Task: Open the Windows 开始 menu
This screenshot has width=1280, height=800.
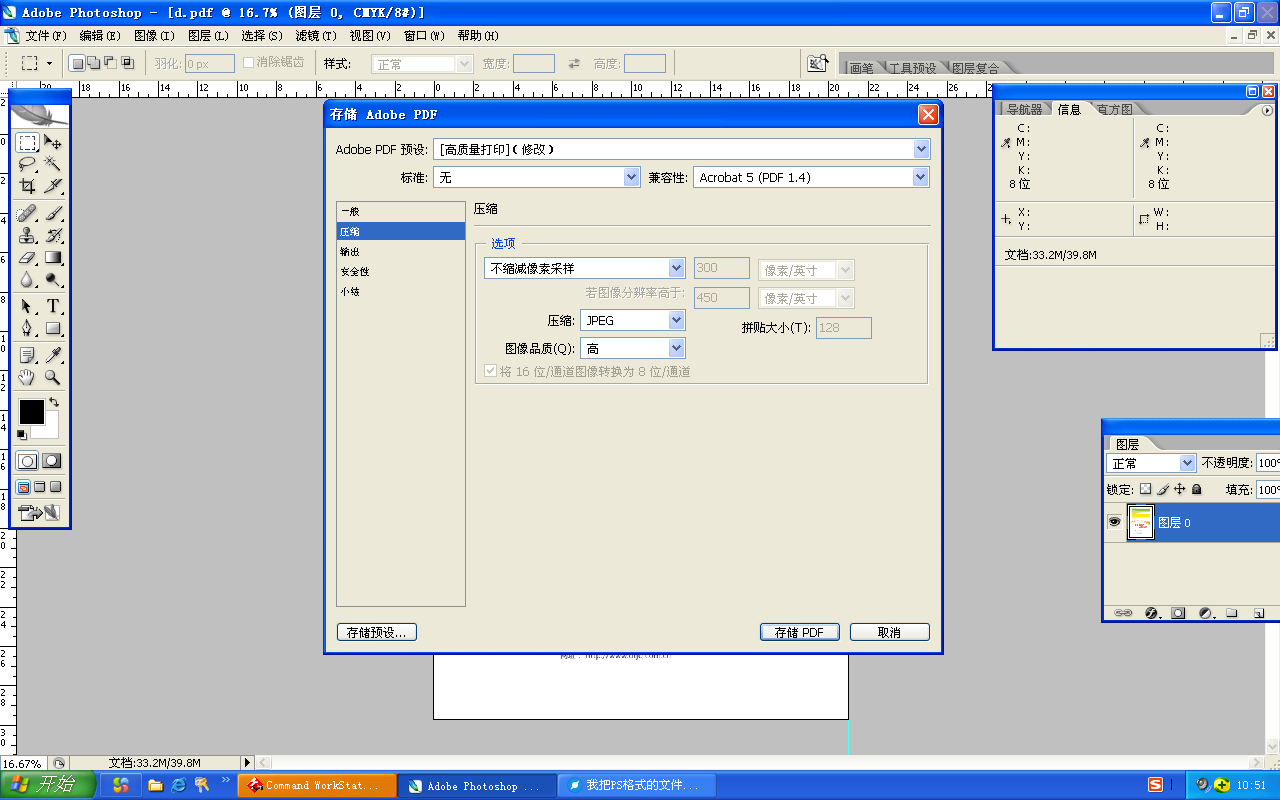Action: click(48, 785)
